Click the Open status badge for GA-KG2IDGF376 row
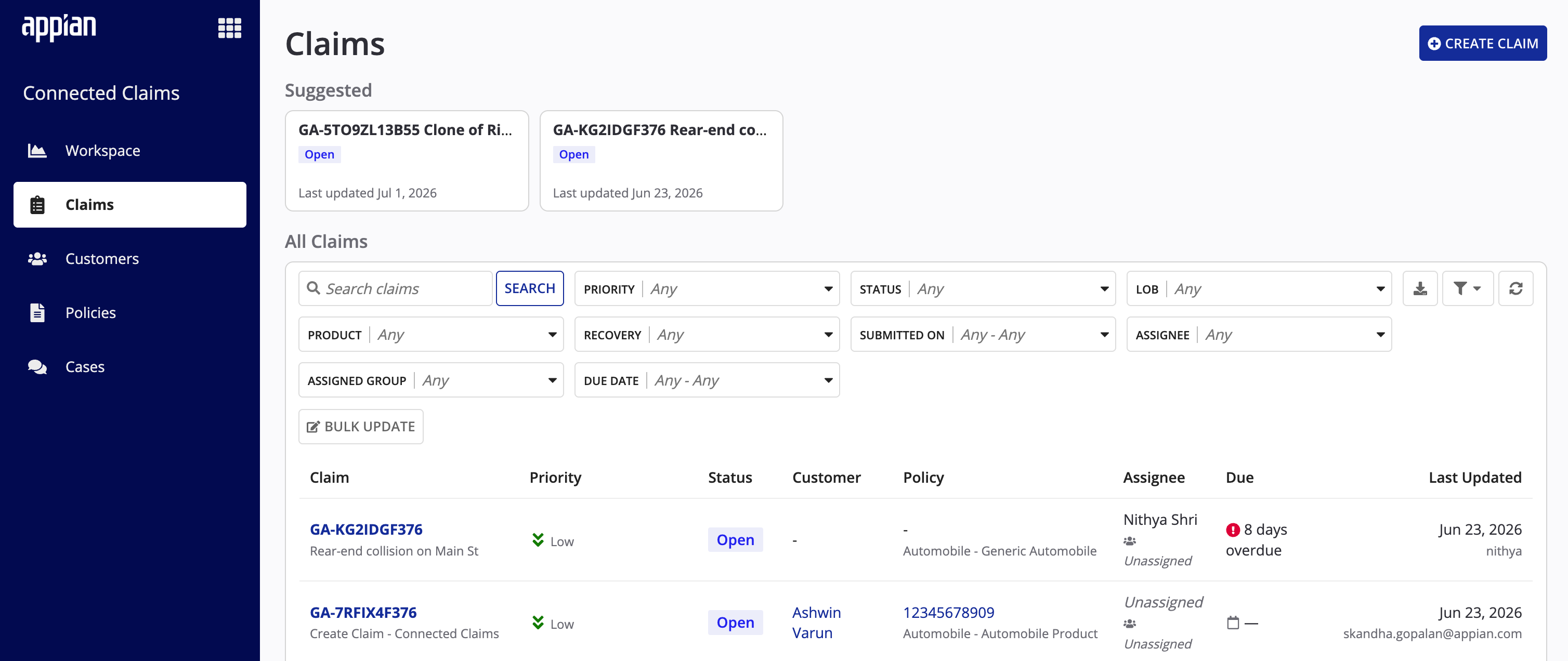This screenshot has height=661, width=1568. 735,540
